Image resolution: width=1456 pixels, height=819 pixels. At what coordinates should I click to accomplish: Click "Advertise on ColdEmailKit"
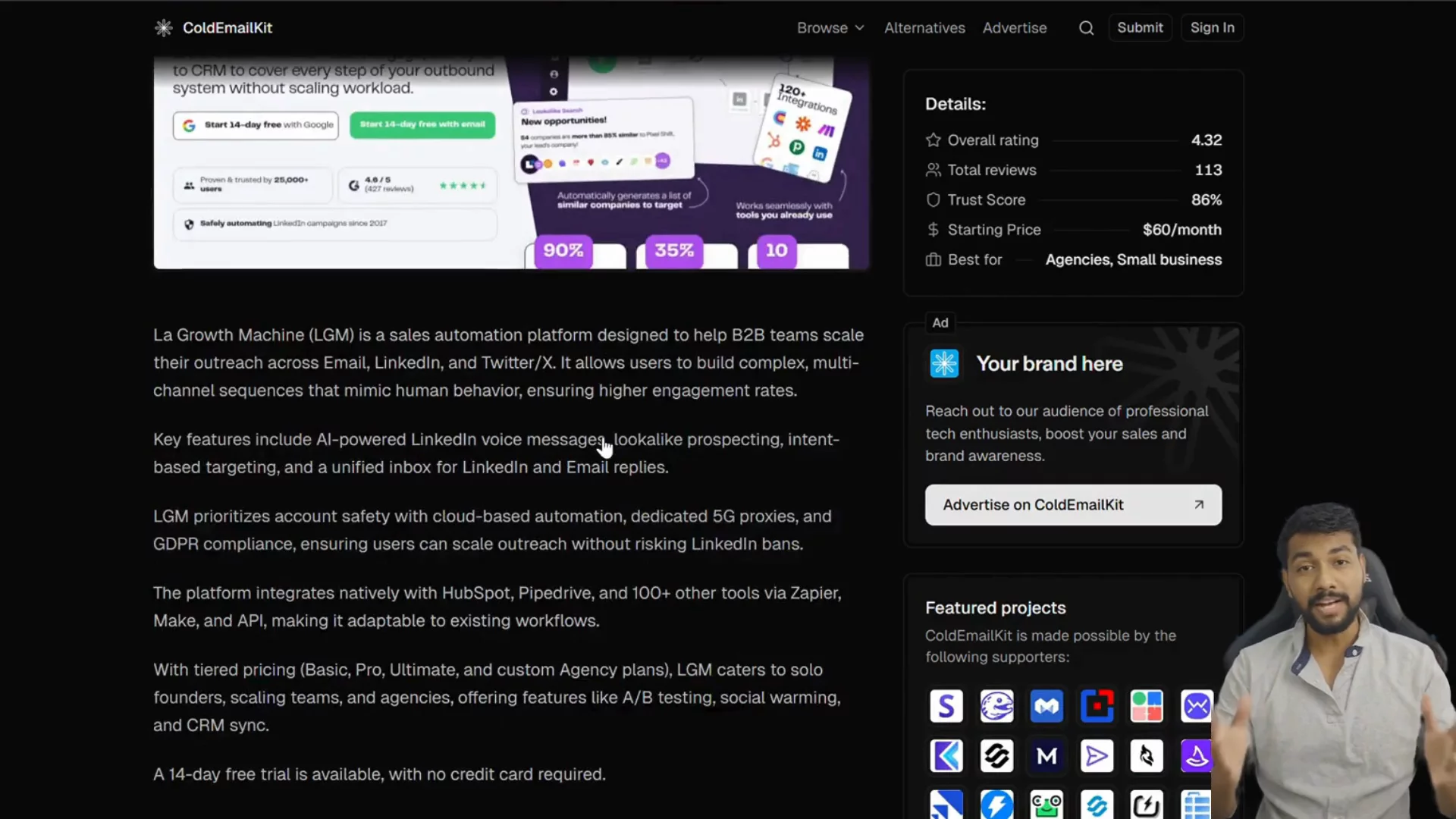tap(1072, 504)
